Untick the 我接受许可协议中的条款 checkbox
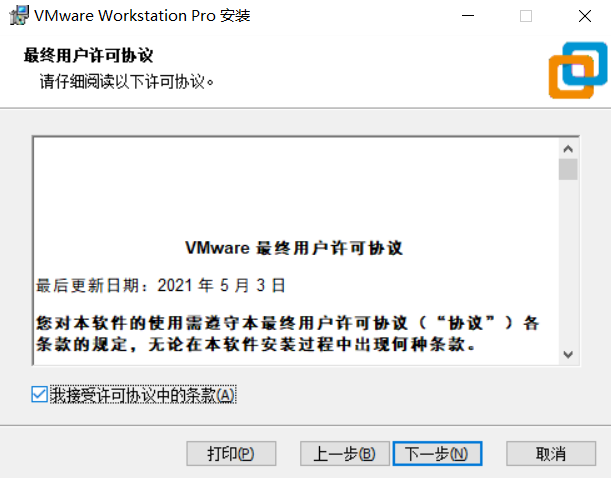Image resolution: width=611 pixels, height=478 pixels. tap(39, 394)
